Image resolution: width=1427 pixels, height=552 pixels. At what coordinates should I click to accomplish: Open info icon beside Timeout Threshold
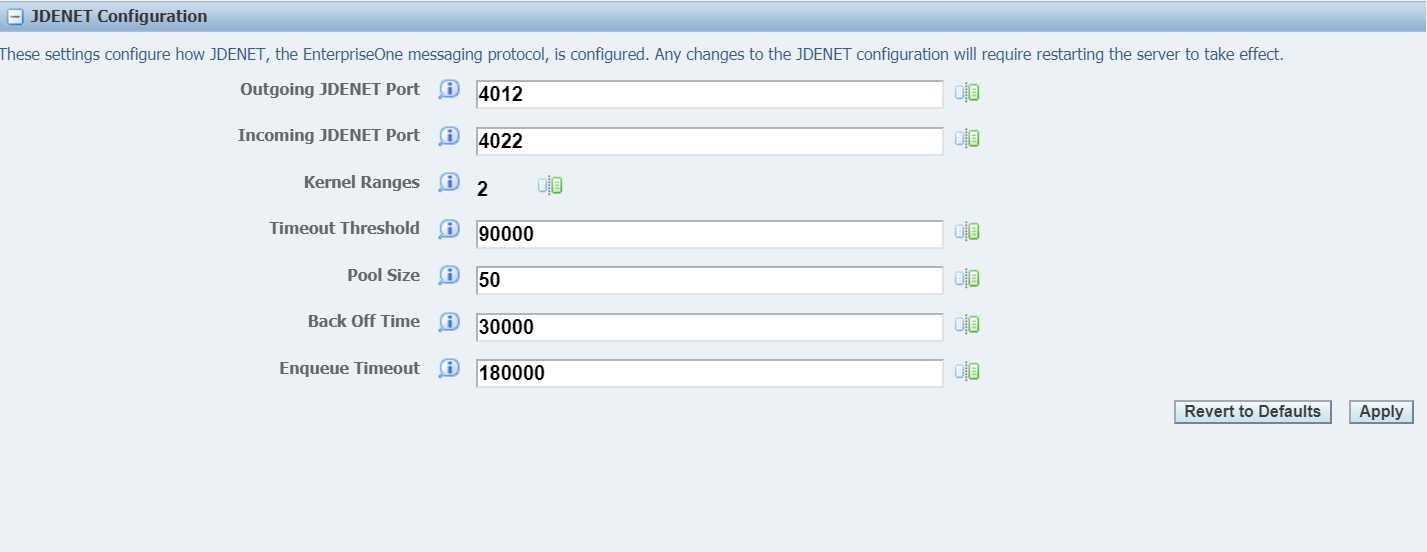[449, 229]
